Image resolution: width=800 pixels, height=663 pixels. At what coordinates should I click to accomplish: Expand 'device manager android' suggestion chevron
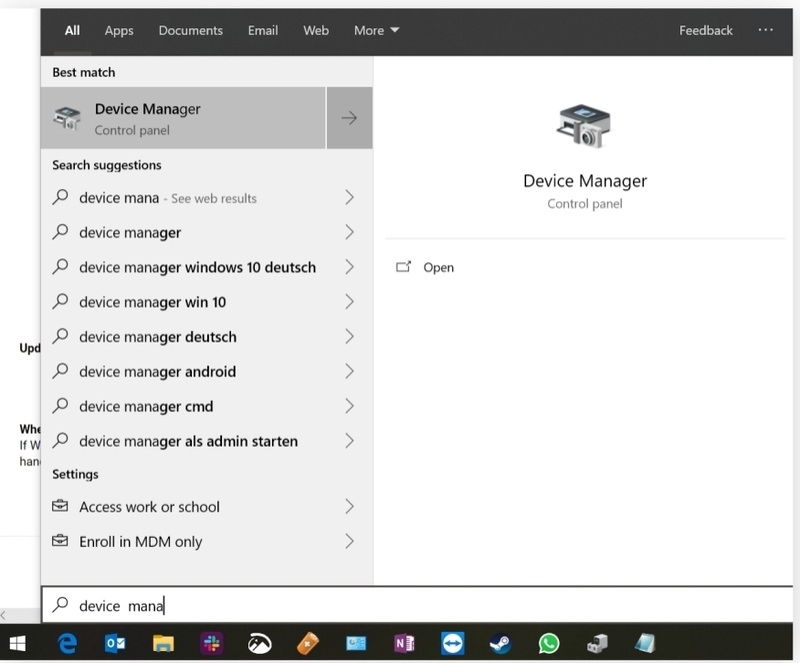349,371
